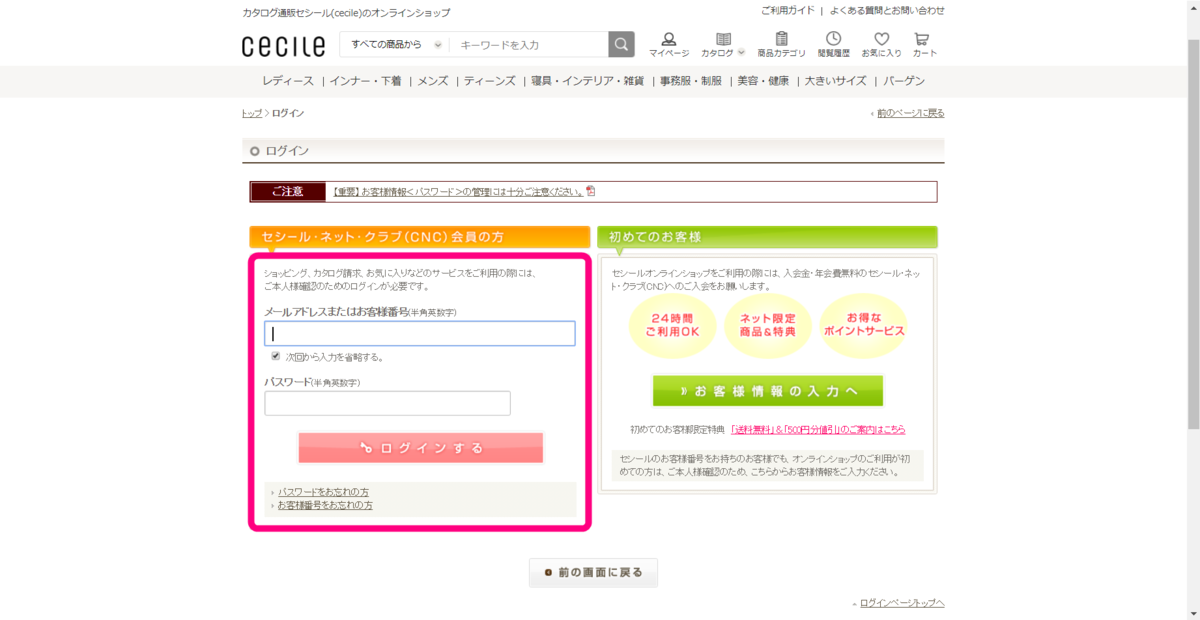Open 送料無料&500円分値引 offer link
Viewport: 1200px width, 620px height.
818,429
